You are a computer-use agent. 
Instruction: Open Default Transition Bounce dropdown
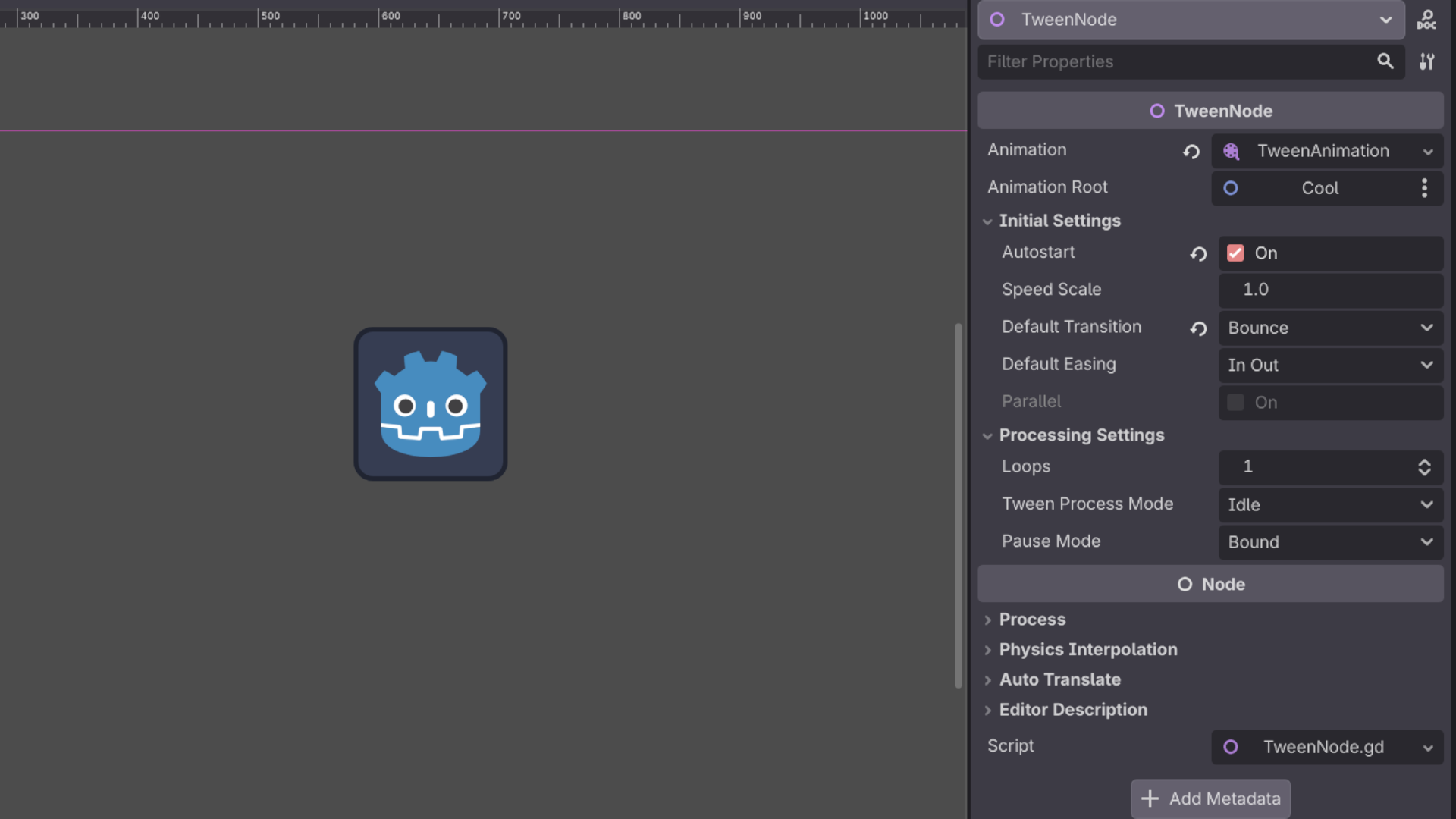(x=1331, y=328)
